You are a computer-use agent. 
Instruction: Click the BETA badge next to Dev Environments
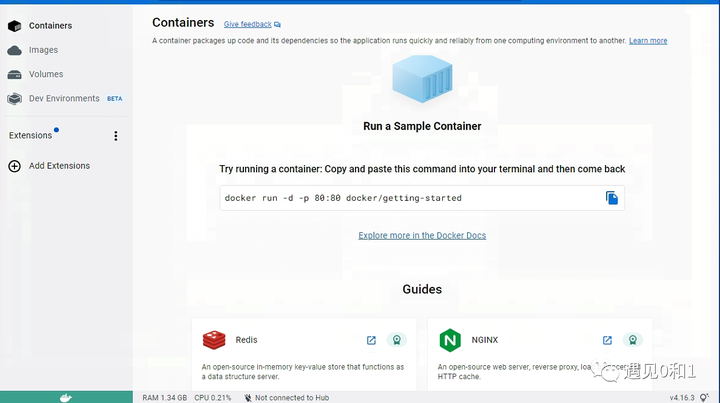(115, 99)
